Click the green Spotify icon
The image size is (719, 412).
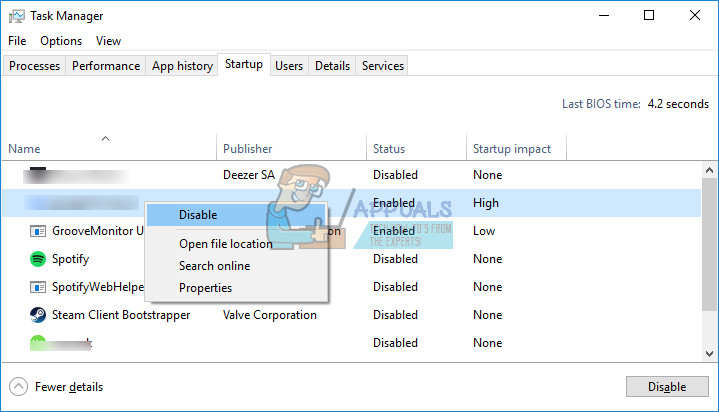pyautogui.click(x=38, y=259)
